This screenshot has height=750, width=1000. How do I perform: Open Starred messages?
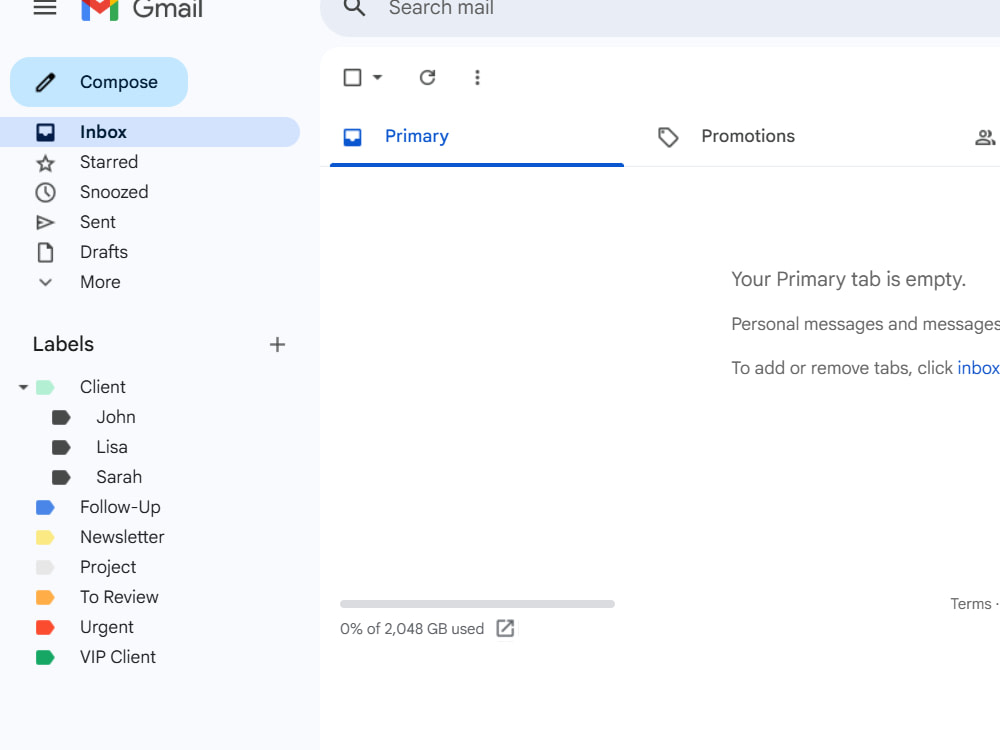point(150,162)
